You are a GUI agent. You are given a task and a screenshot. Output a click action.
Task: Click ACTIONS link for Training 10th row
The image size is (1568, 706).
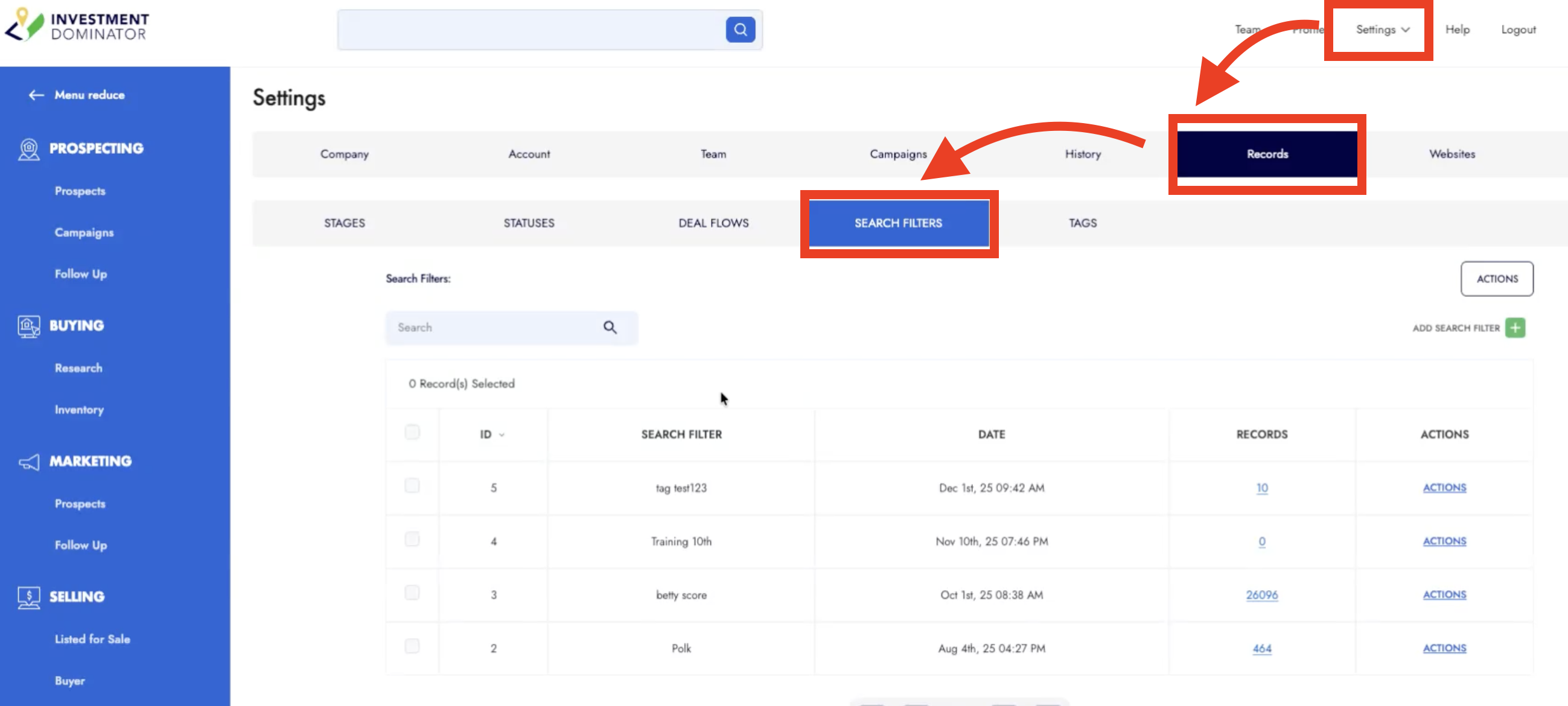1444,541
